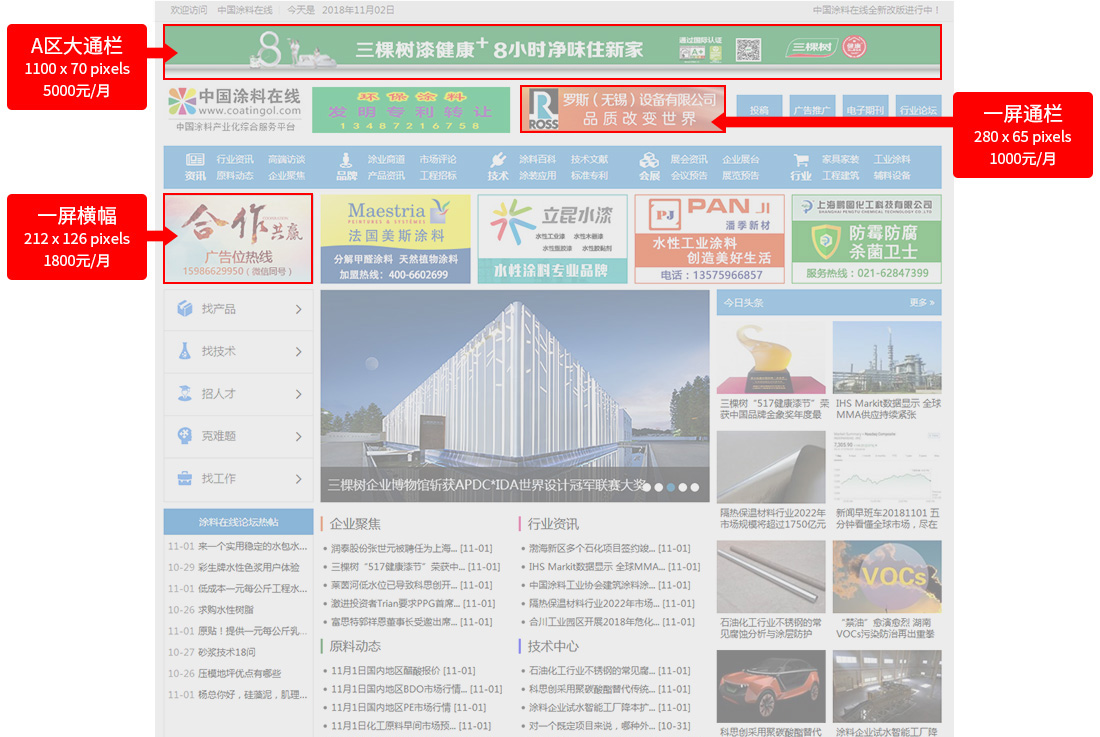Image resolution: width=1100 pixels, height=737 pixels.
Task: Open the 行业资讯 navigation item
Action: pyautogui.click(x=235, y=159)
